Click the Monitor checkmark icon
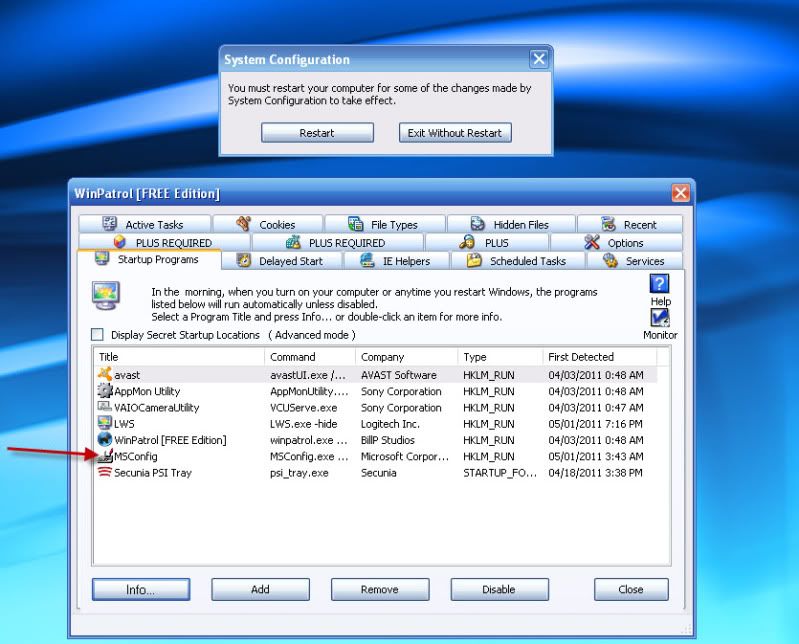 (x=659, y=318)
